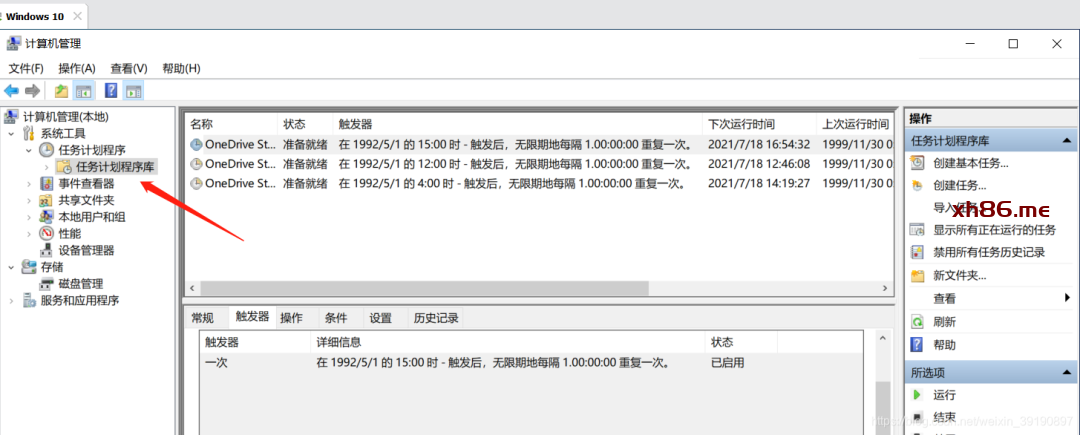Click the Windows 10 VM tab
This screenshot has width=1080, height=435.
coord(34,17)
